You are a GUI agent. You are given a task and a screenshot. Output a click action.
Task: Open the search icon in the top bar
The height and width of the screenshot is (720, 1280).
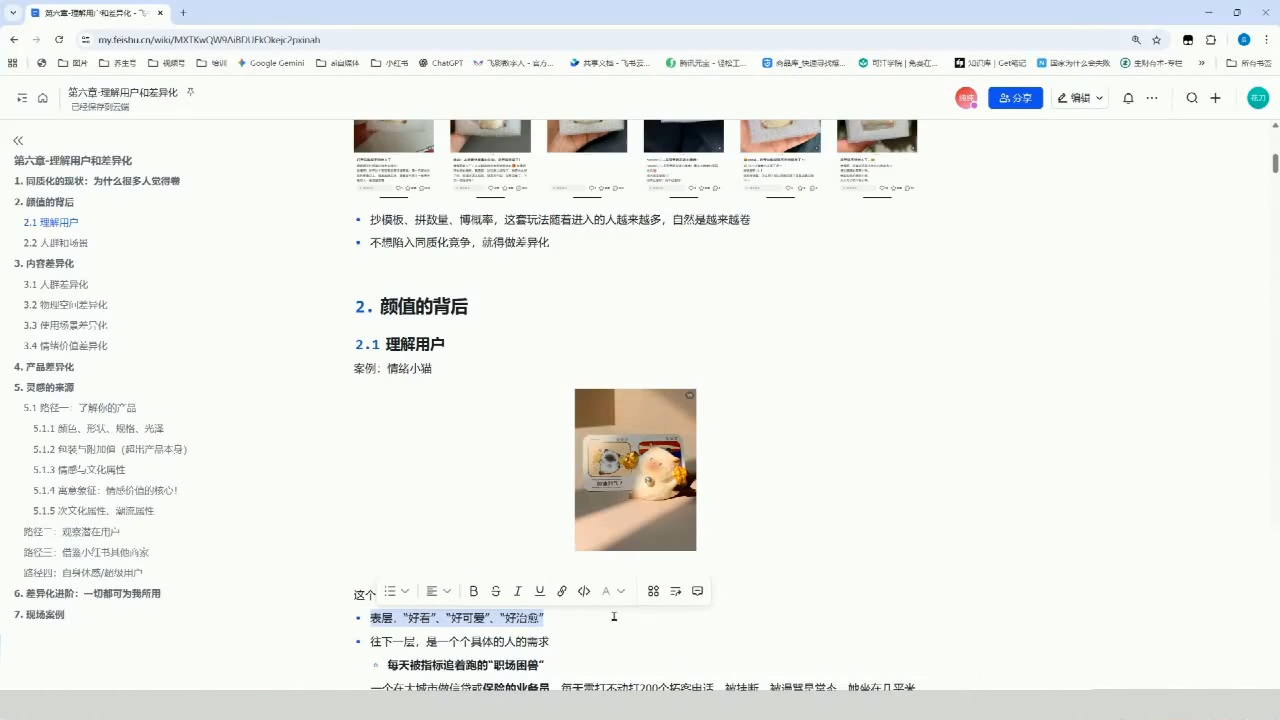click(1192, 98)
